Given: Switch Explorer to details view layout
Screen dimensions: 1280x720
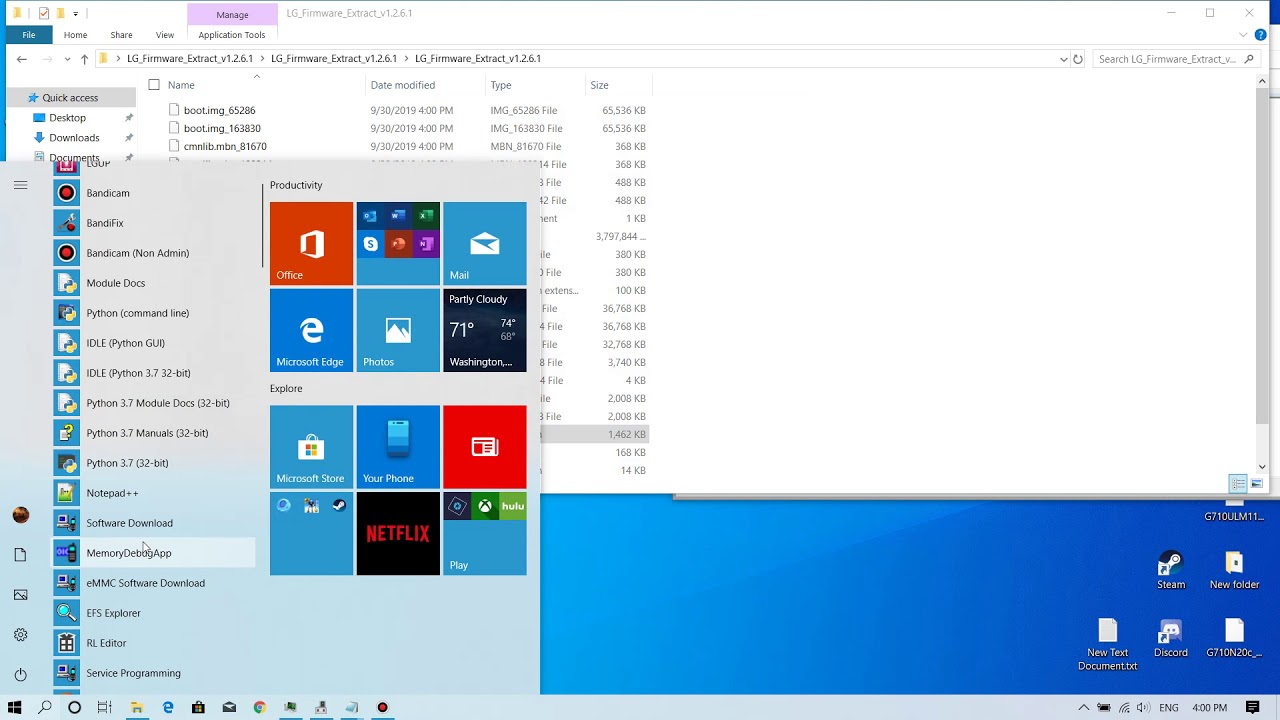Looking at the screenshot, I should pyautogui.click(x=1239, y=484).
